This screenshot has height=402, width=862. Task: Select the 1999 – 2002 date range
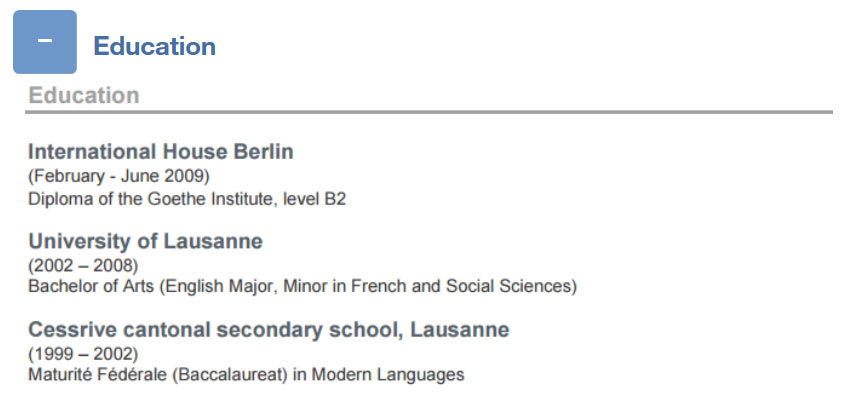pyautogui.click(x=83, y=354)
